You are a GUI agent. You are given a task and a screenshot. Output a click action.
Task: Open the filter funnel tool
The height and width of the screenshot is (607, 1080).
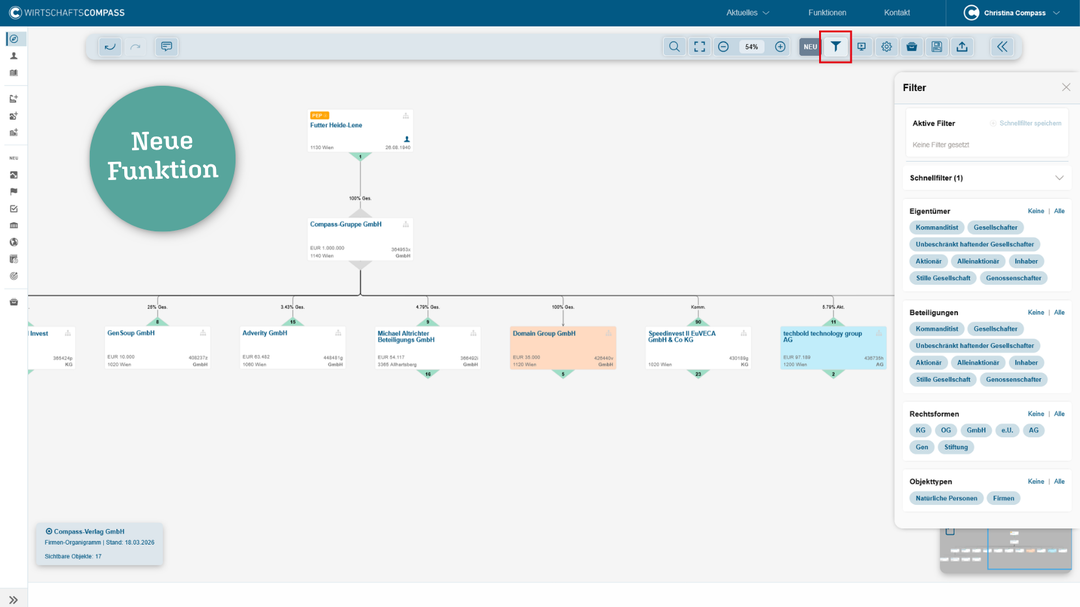click(x=835, y=47)
